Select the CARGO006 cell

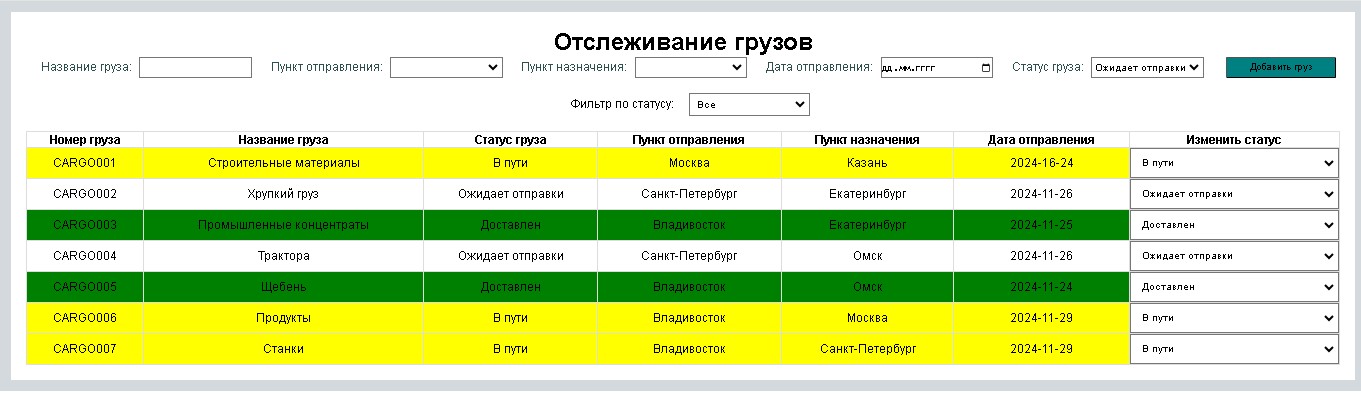(x=85, y=318)
